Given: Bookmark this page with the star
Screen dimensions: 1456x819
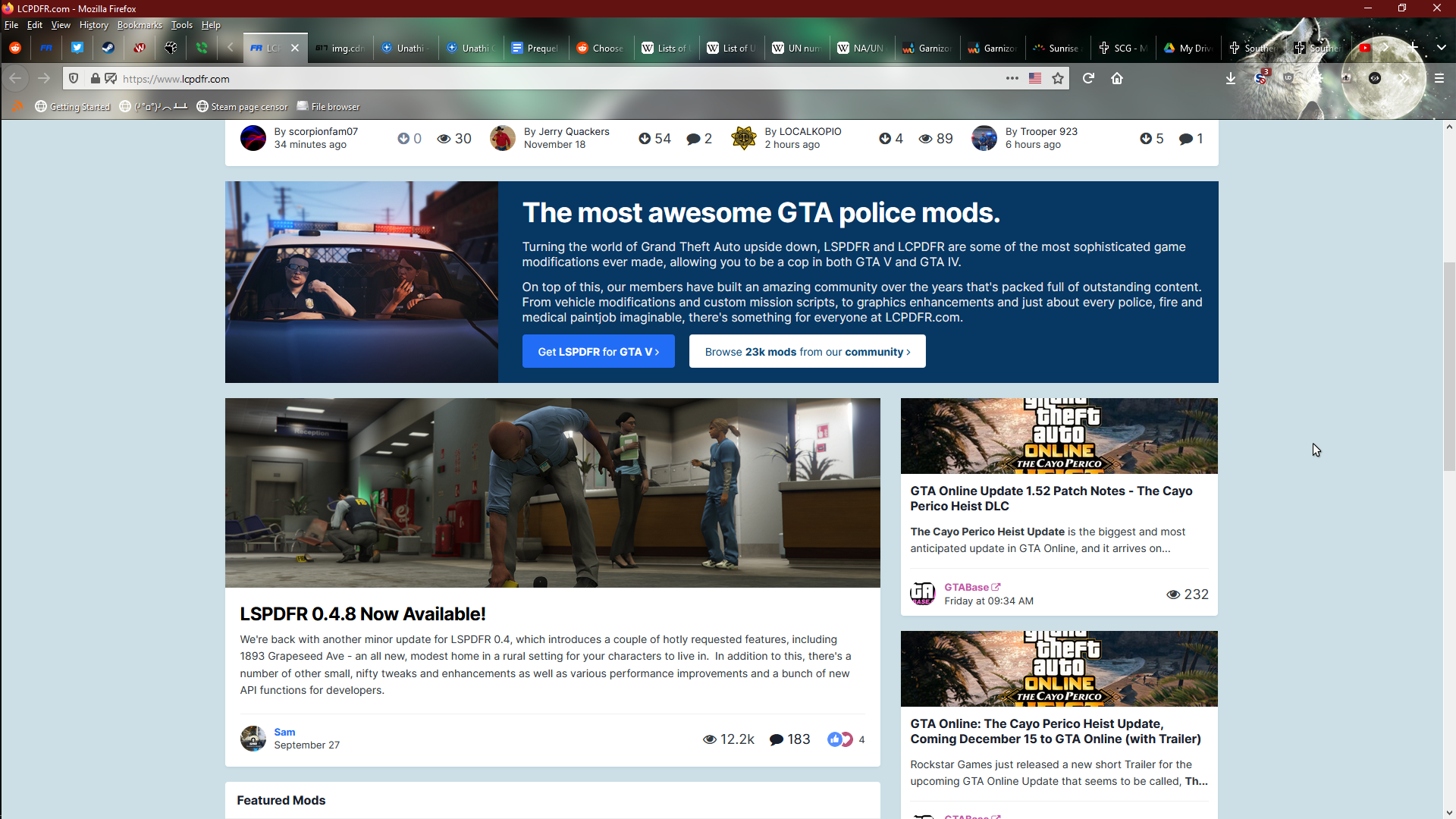Looking at the screenshot, I should click(x=1058, y=78).
